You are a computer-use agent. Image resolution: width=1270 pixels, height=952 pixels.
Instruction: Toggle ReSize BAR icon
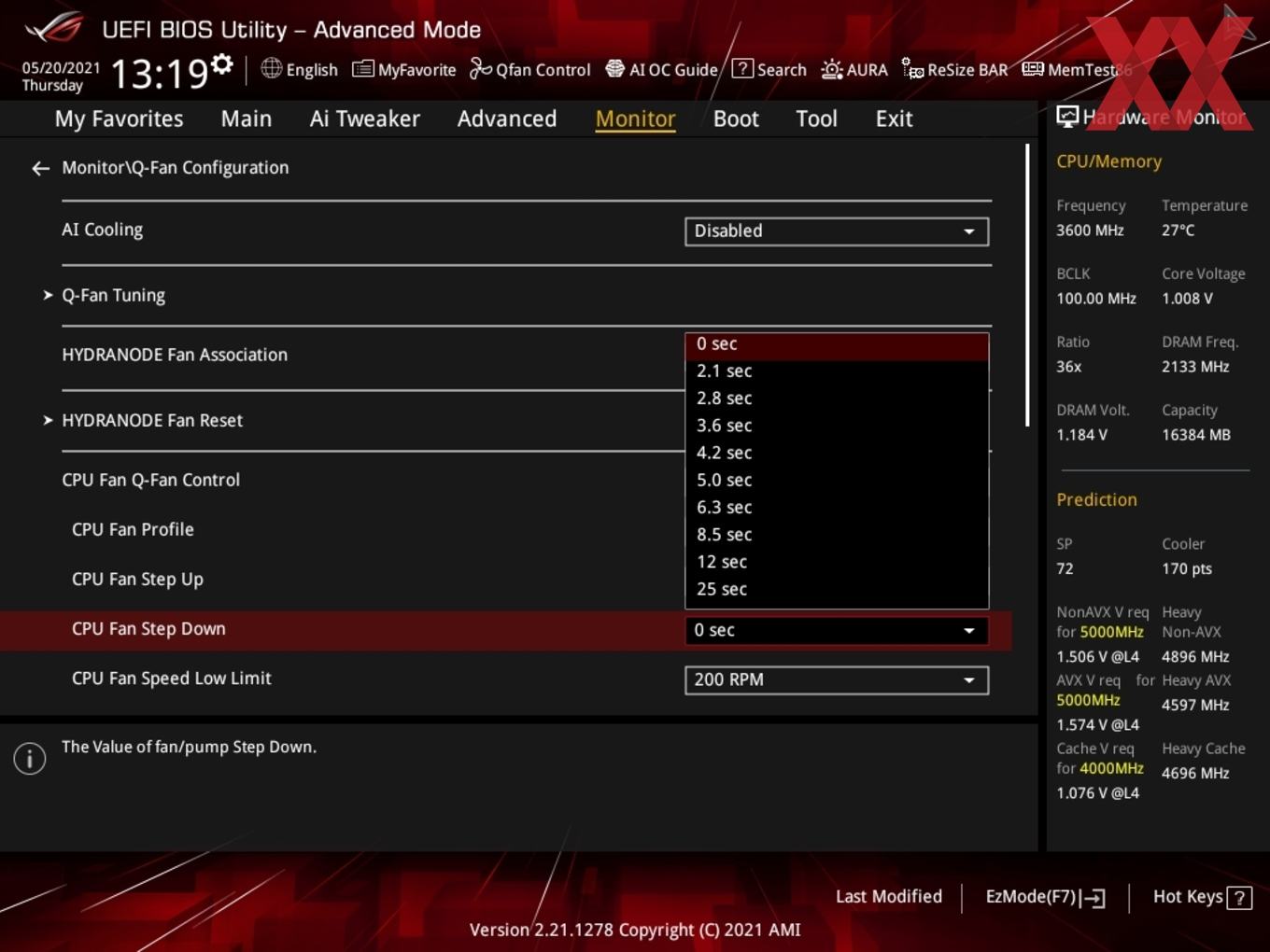point(912,68)
